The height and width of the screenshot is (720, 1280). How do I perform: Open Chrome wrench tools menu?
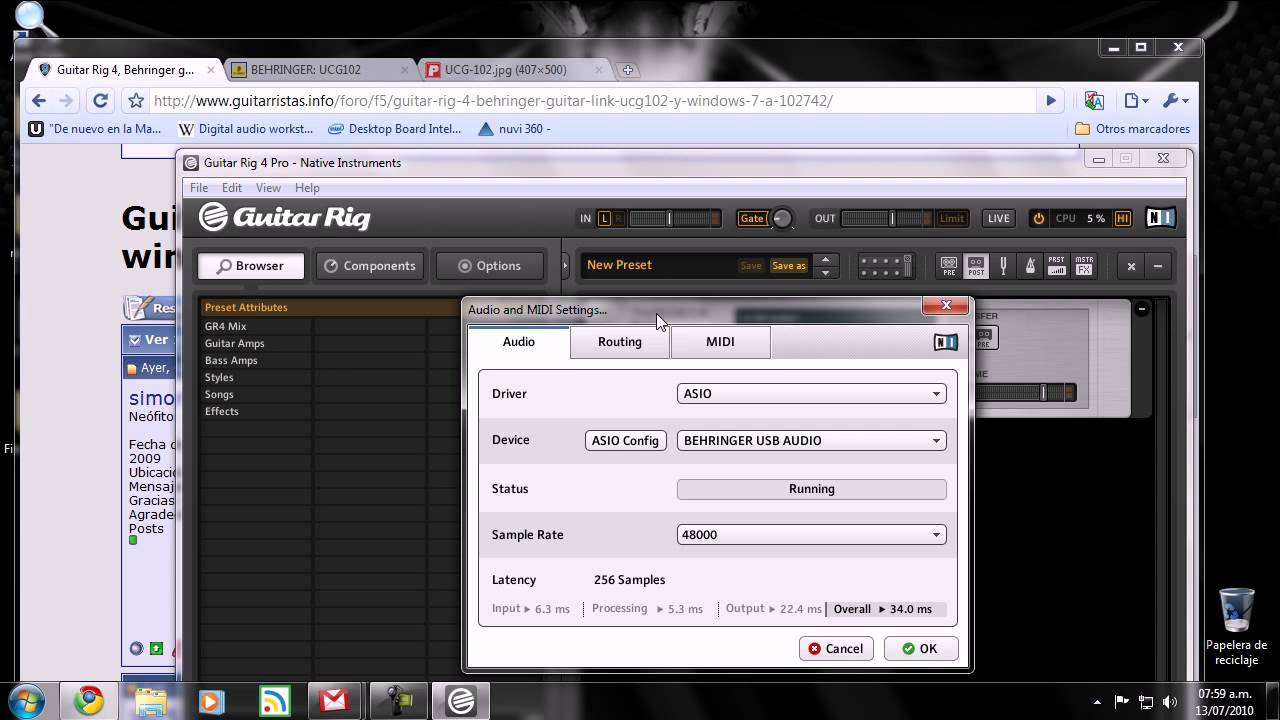(1175, 101)
